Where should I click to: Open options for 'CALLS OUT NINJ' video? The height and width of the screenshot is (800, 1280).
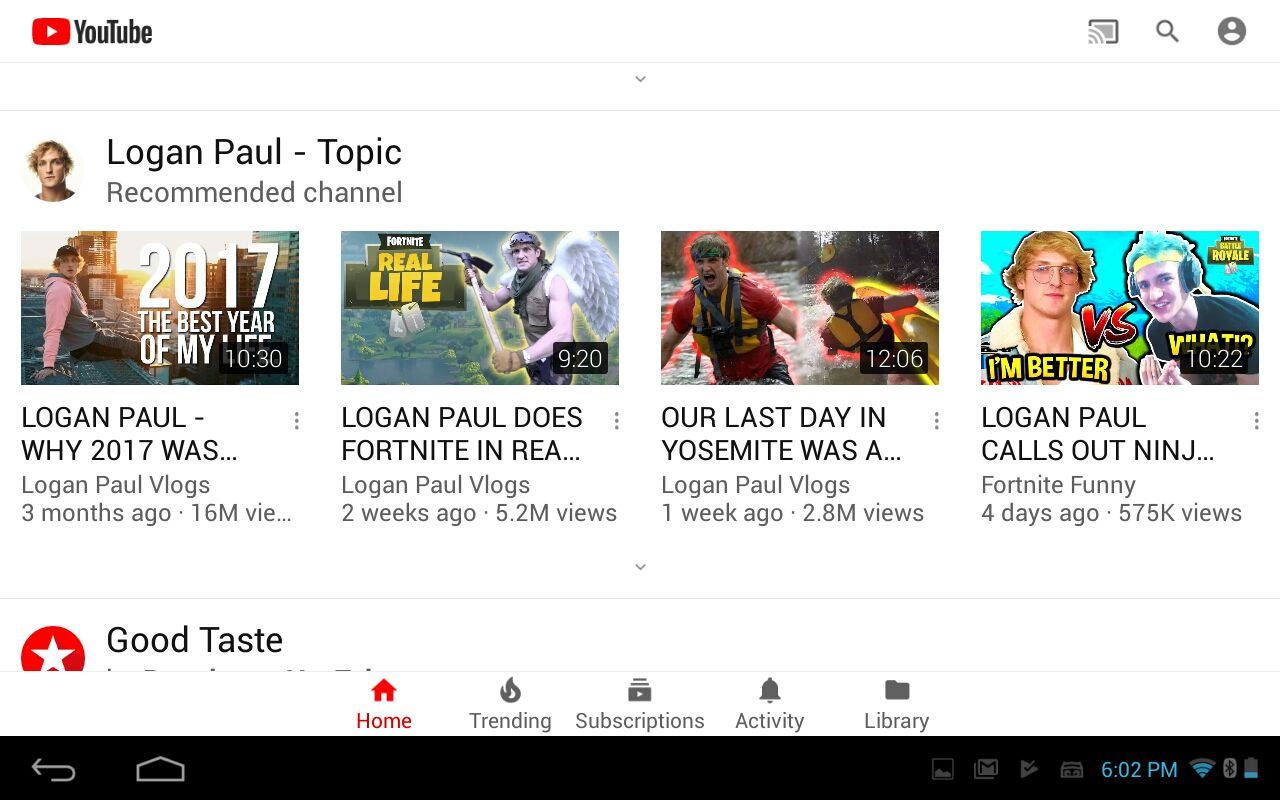tap(1257, 421)
